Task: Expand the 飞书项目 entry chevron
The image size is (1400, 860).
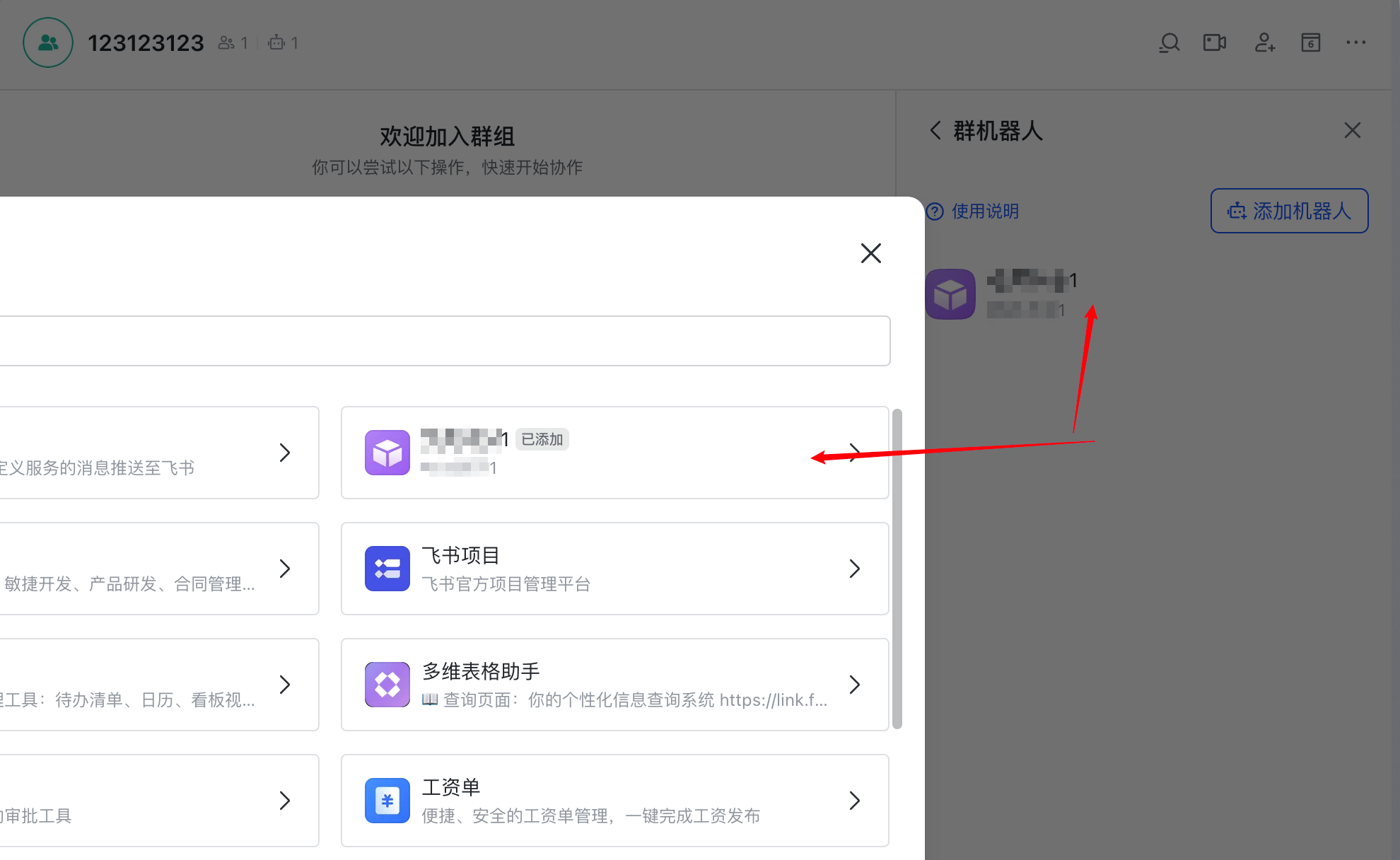Action: 854,569
